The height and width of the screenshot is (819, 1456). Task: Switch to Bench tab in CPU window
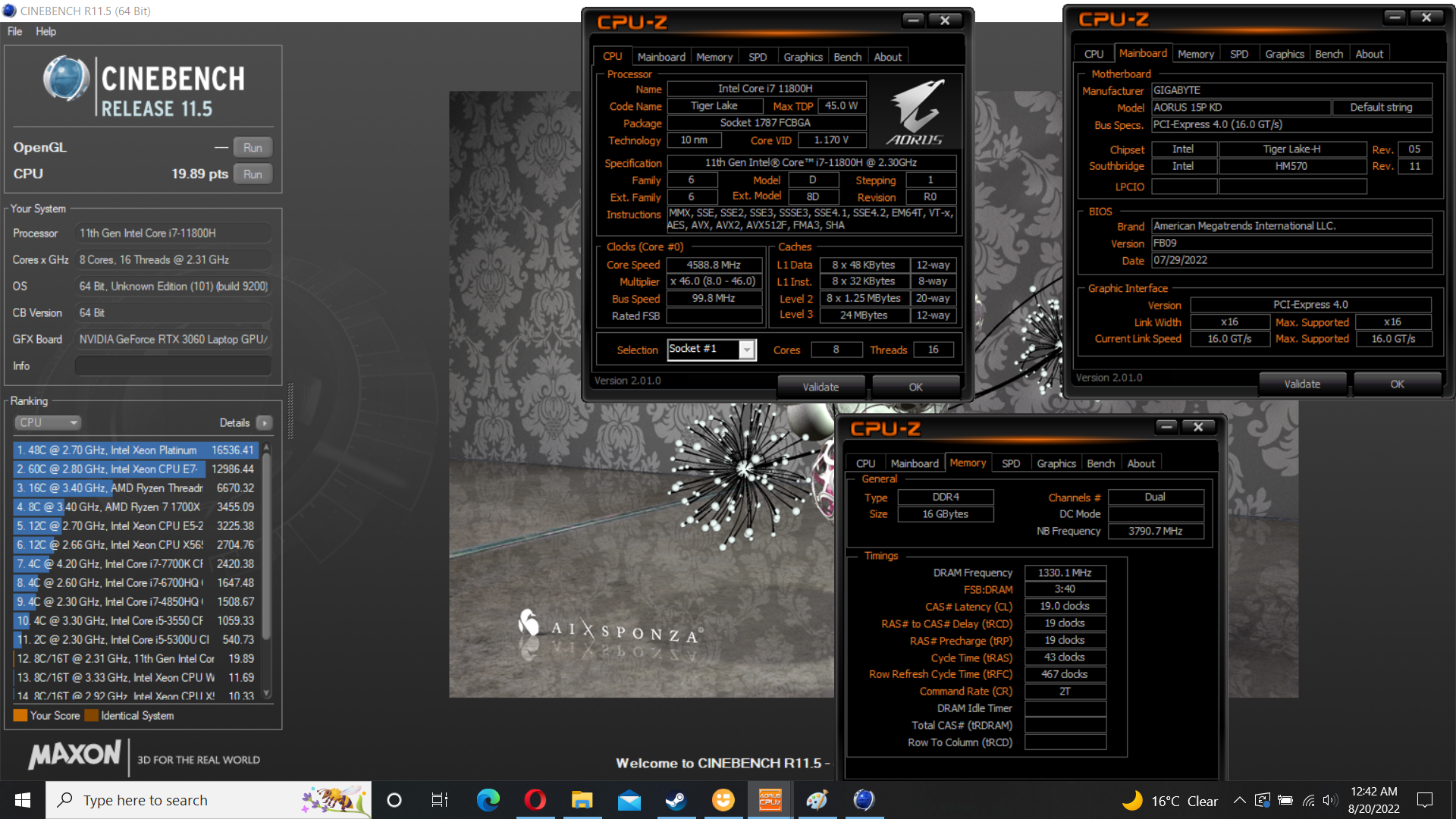(848, 57)
